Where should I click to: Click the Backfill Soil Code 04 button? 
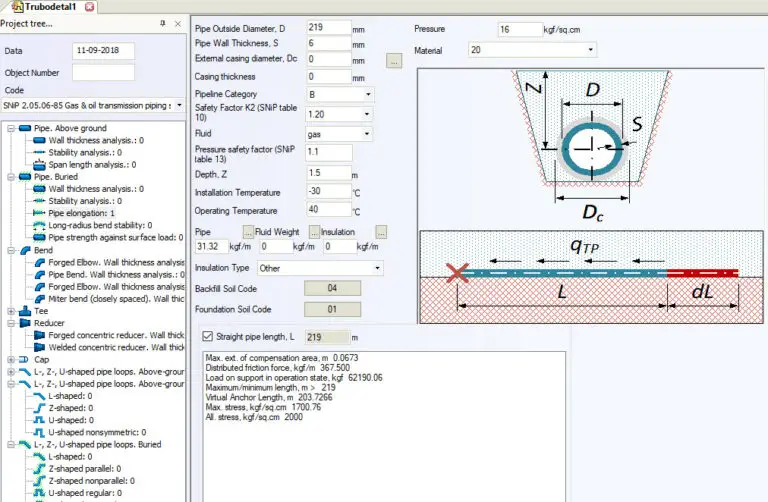point(331,289)
